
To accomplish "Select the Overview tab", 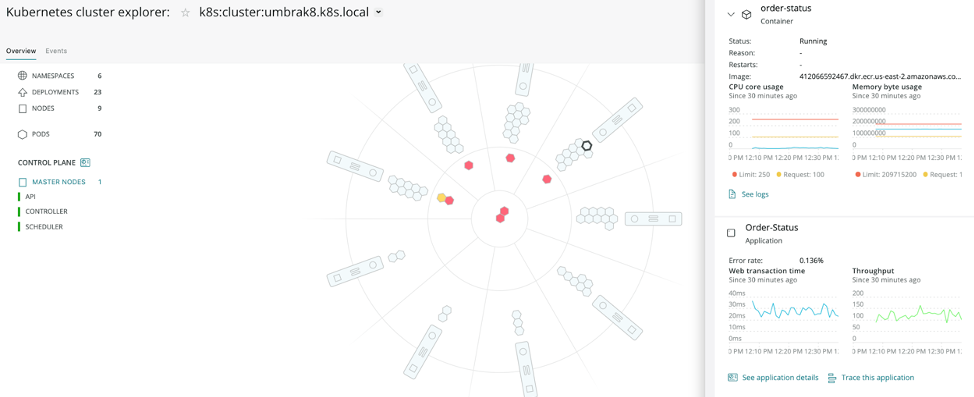I will point(20,51).
